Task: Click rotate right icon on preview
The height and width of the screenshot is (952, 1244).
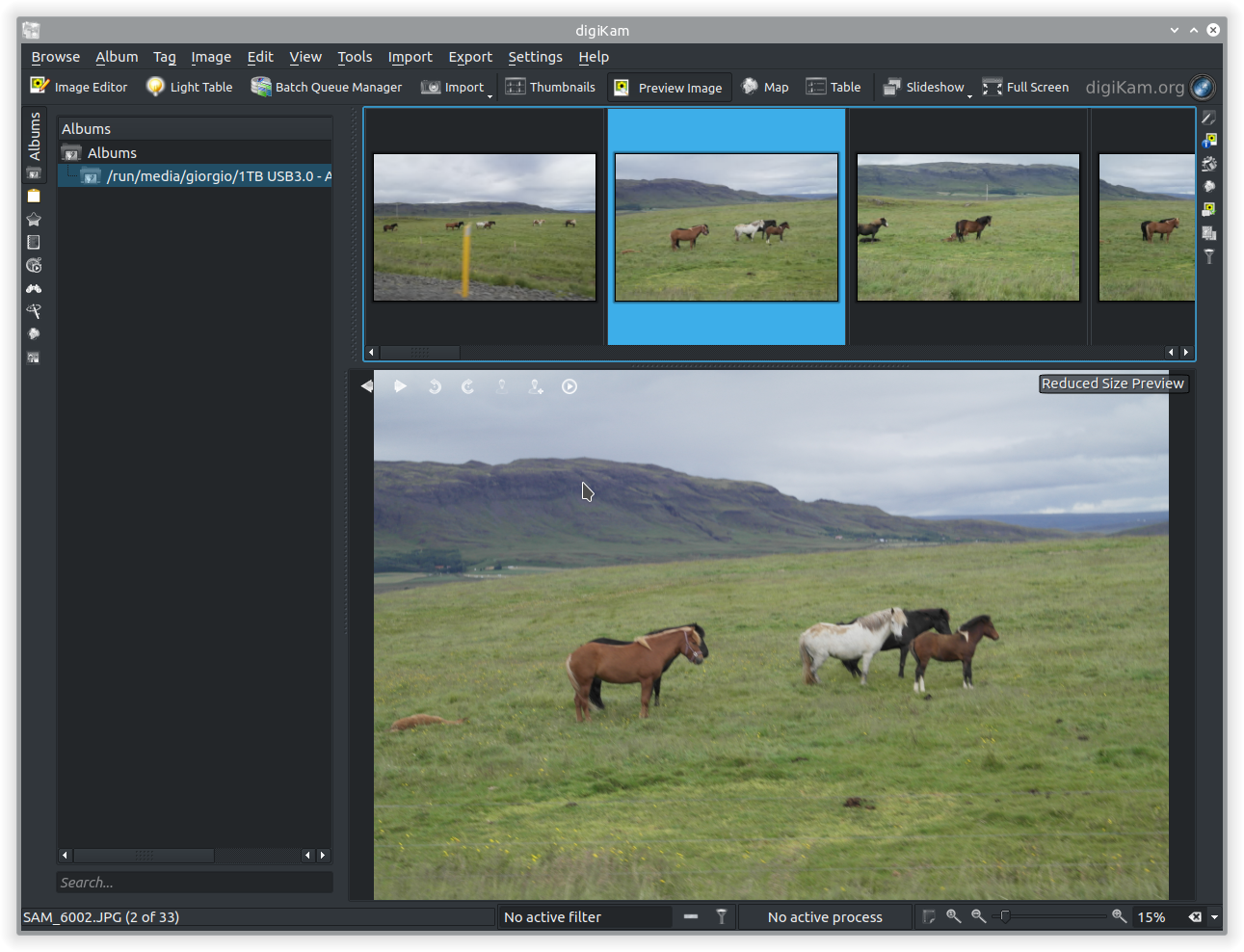Action: [468, 386]
